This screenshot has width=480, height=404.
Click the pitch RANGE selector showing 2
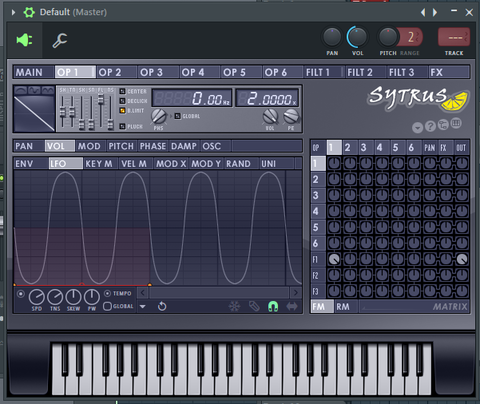click(x=411, y=37)
